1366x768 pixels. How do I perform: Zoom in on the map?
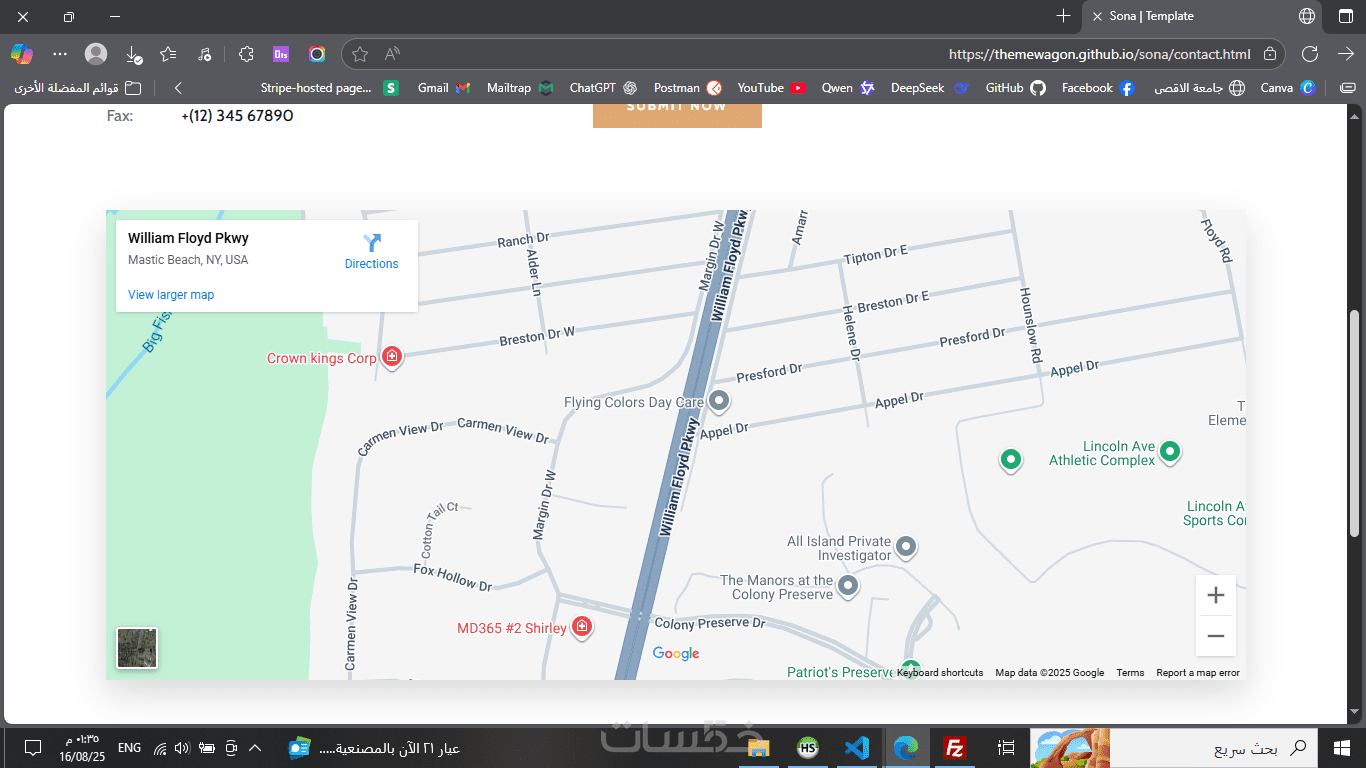click(1216, 596)
